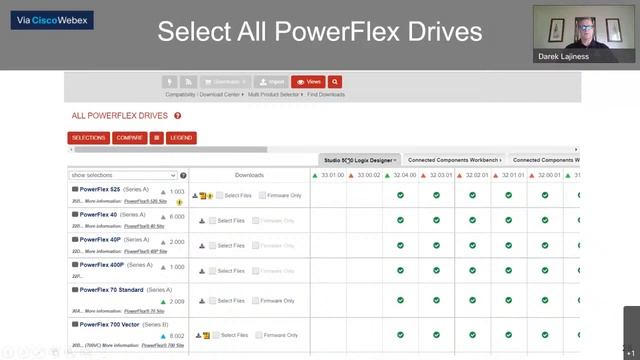This screenshot has width=640, height=360.
Task: Follow the PowerFlex 700 Site link
Action: [162, 345]
